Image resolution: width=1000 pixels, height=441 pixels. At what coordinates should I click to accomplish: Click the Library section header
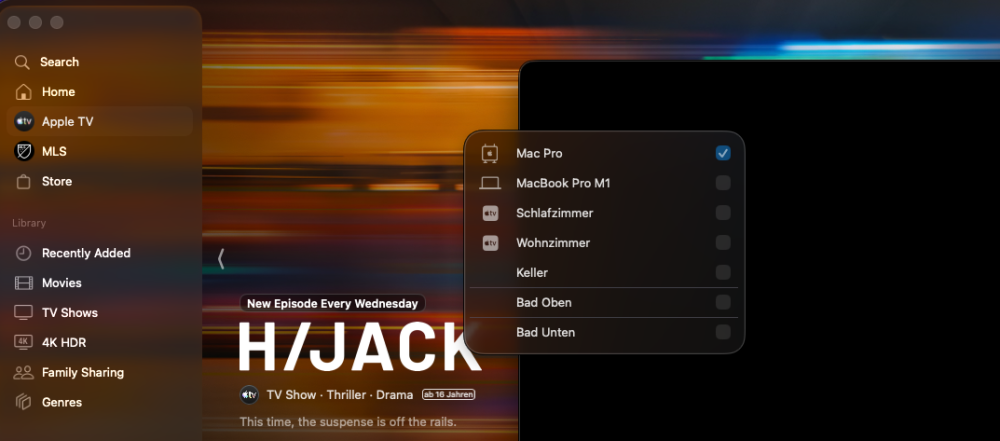(x=29, y=223)
